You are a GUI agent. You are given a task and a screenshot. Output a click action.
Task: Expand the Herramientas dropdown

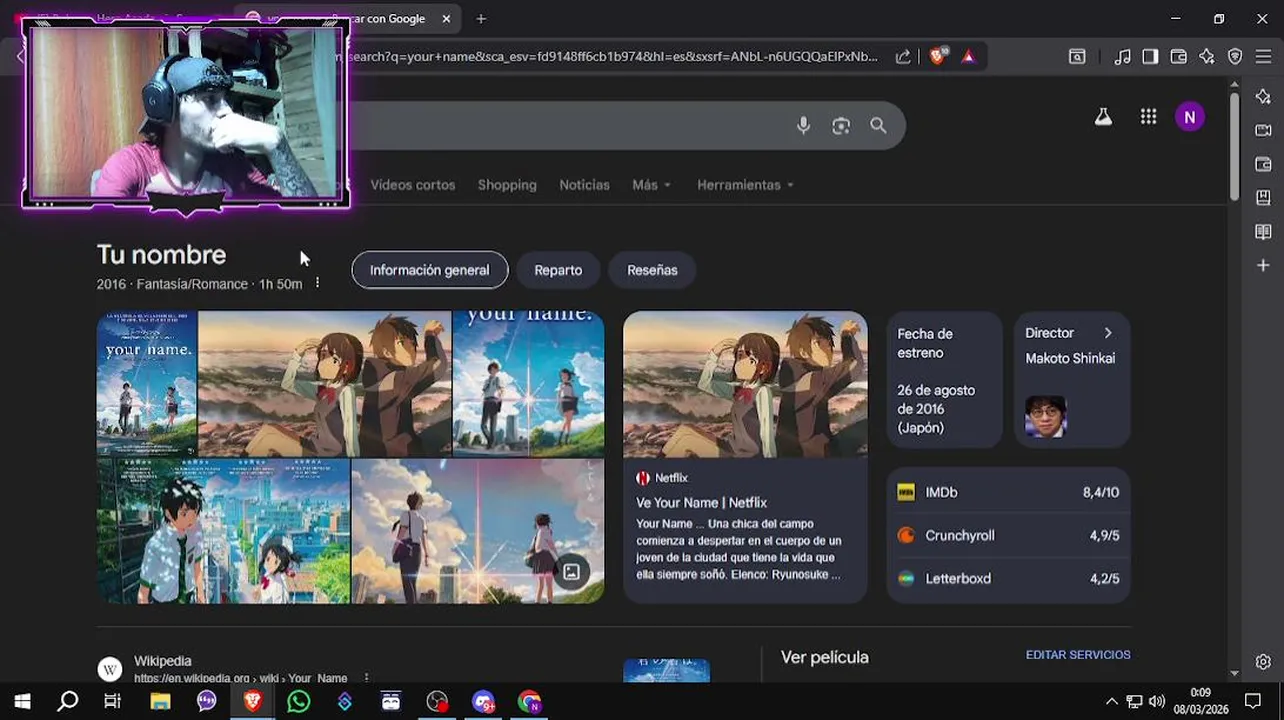(745, 185)
